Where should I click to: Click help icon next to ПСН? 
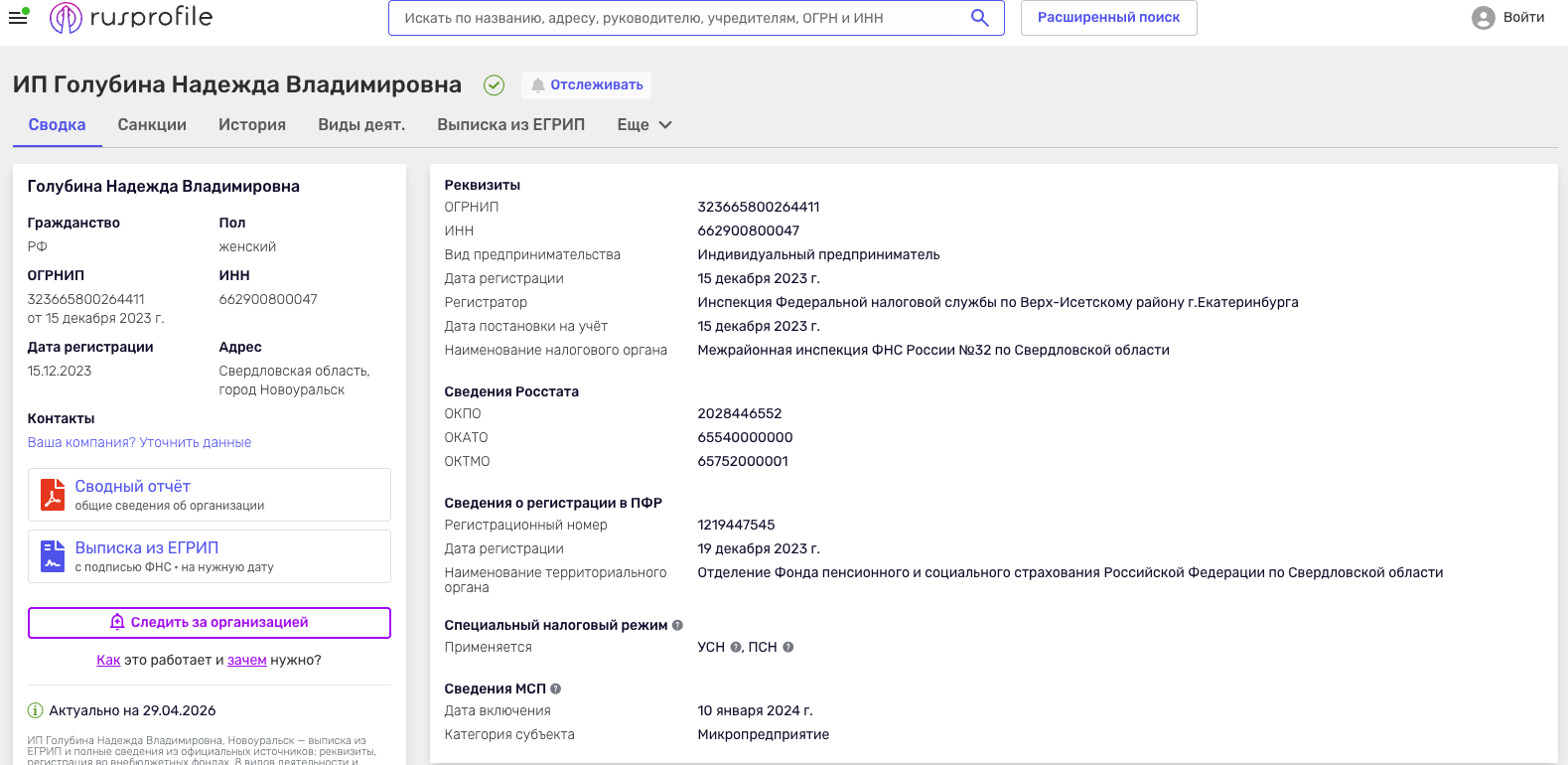pyautogui.click(x=787, y=647)
